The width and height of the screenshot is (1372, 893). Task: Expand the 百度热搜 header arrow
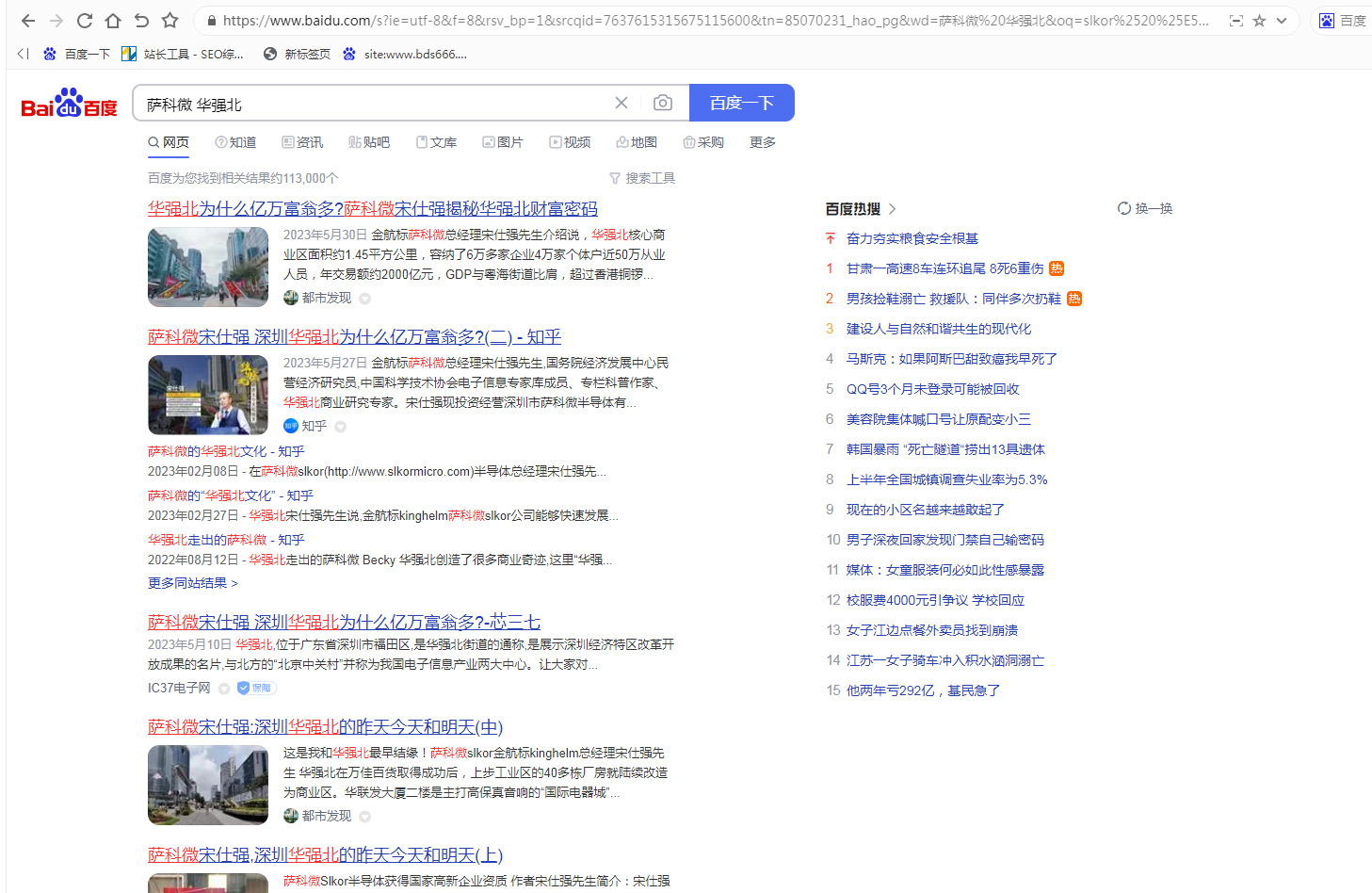(892, 209)
